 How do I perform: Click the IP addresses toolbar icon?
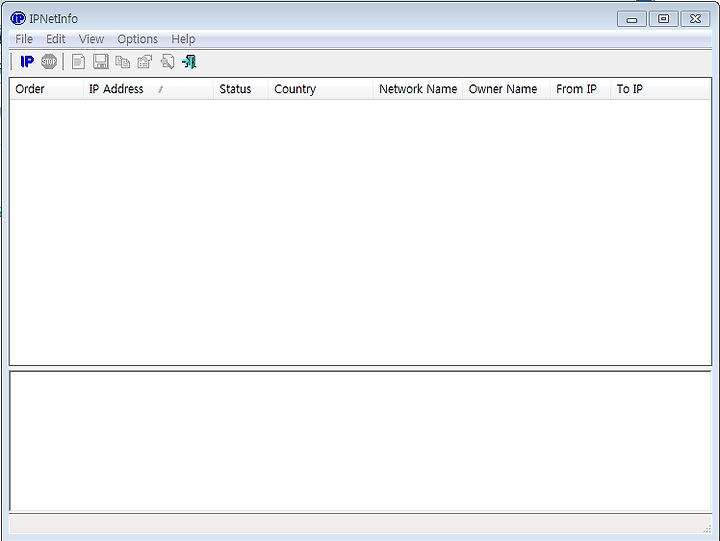(x=27, y=62)
